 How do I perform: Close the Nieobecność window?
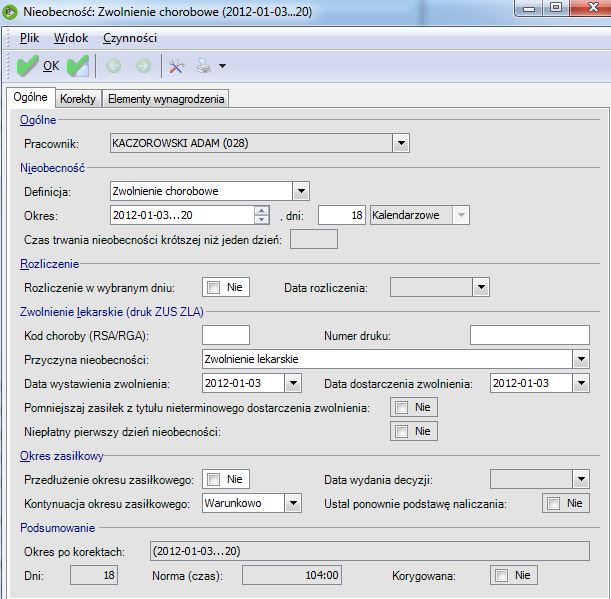[592, 7]
